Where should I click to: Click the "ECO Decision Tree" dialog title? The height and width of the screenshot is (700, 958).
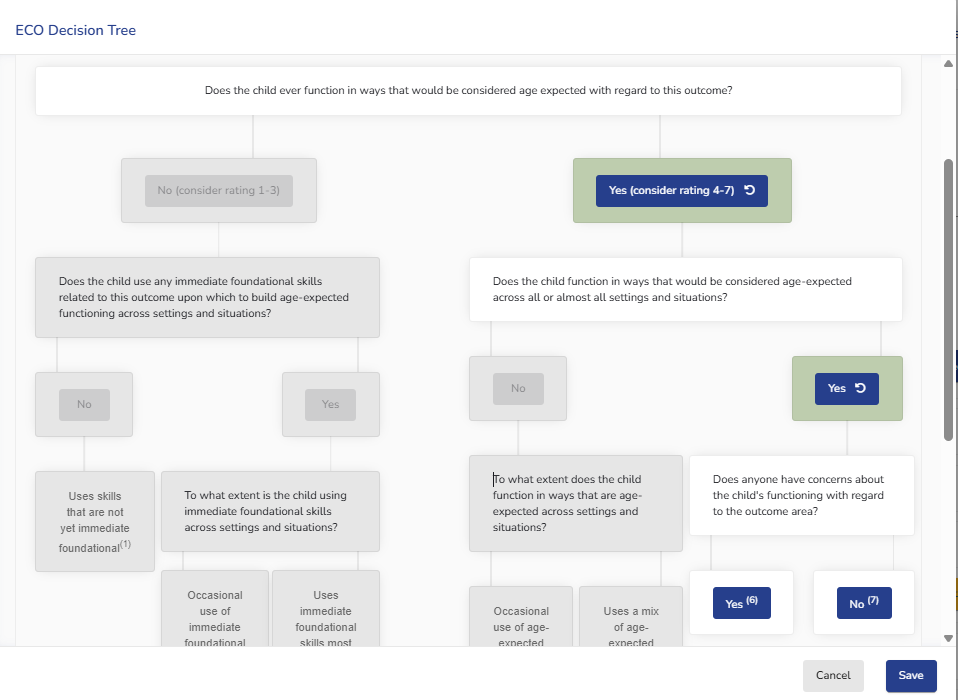(76, 30)
